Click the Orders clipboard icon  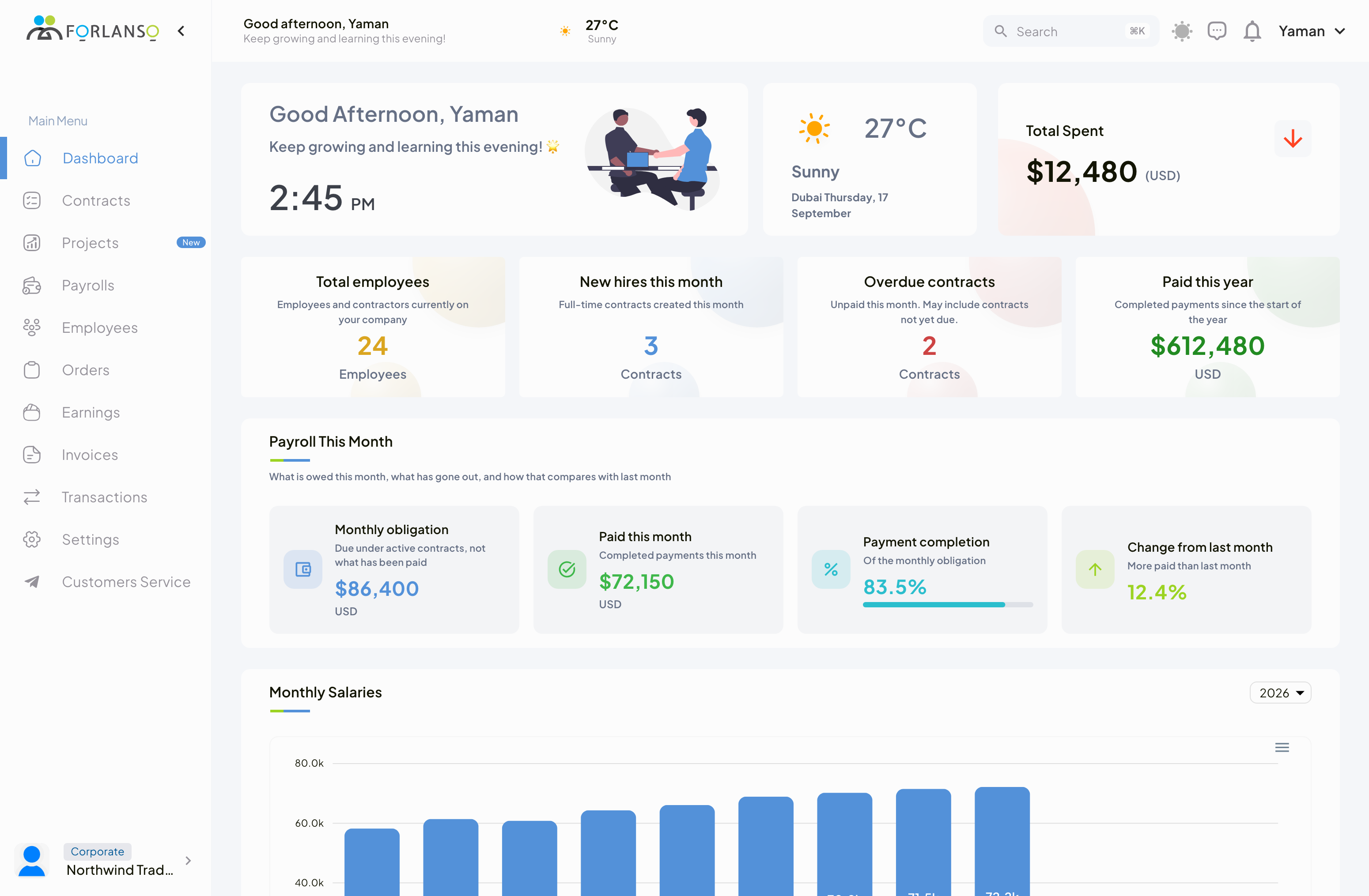click(32, 370)
